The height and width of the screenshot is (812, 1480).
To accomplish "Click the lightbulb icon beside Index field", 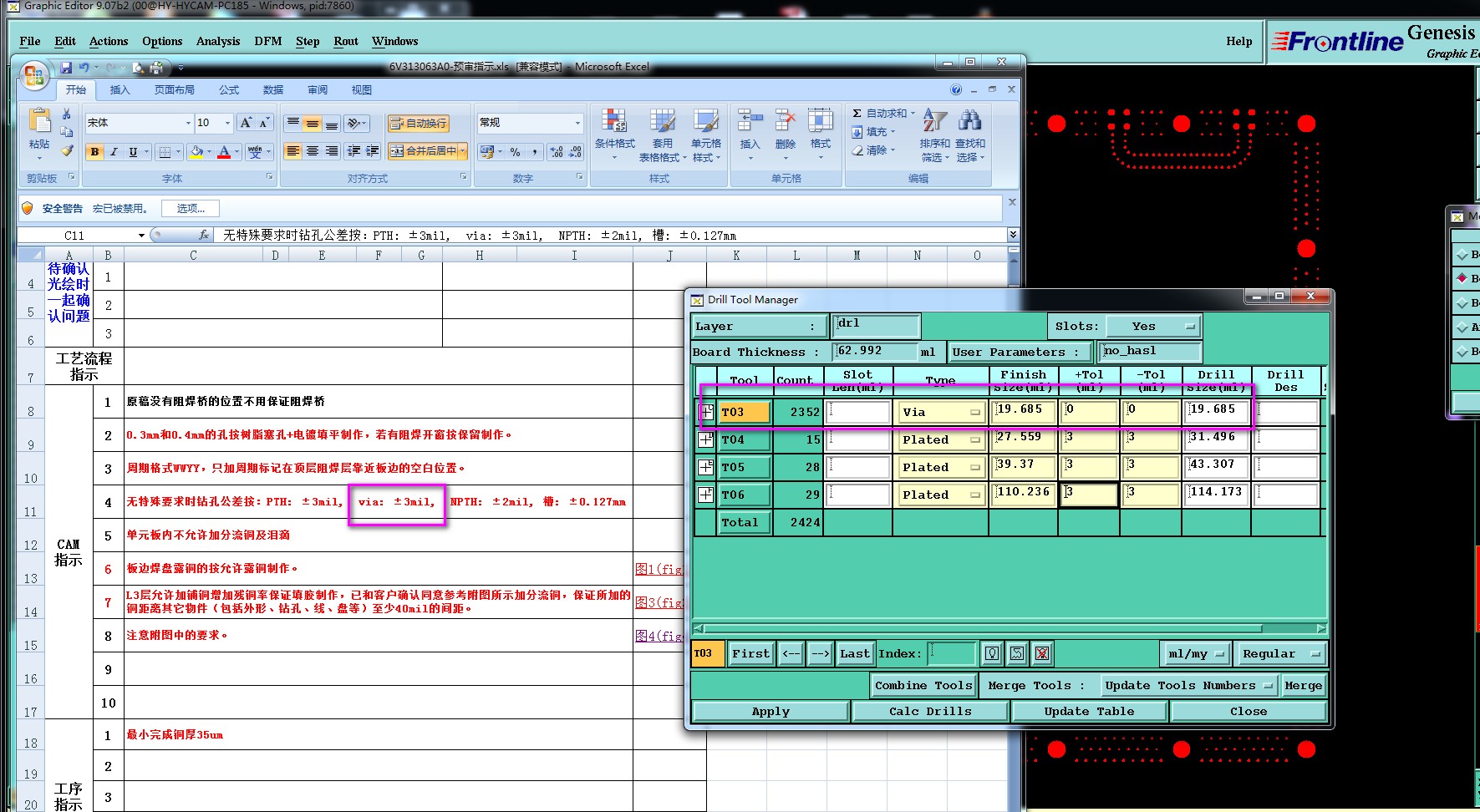I will pos(991,653).
